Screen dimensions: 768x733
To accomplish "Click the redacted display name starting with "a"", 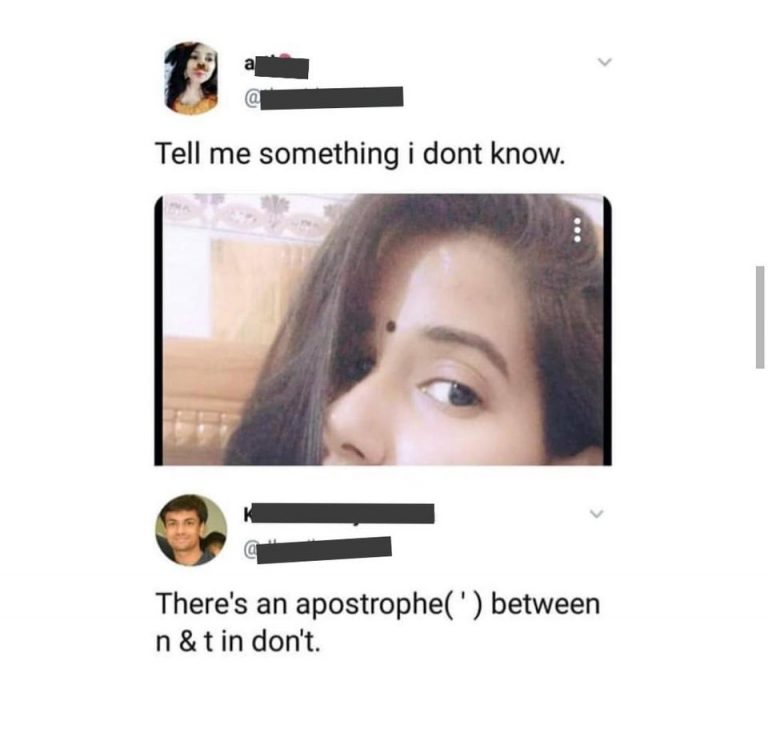I will coord(277,67).
